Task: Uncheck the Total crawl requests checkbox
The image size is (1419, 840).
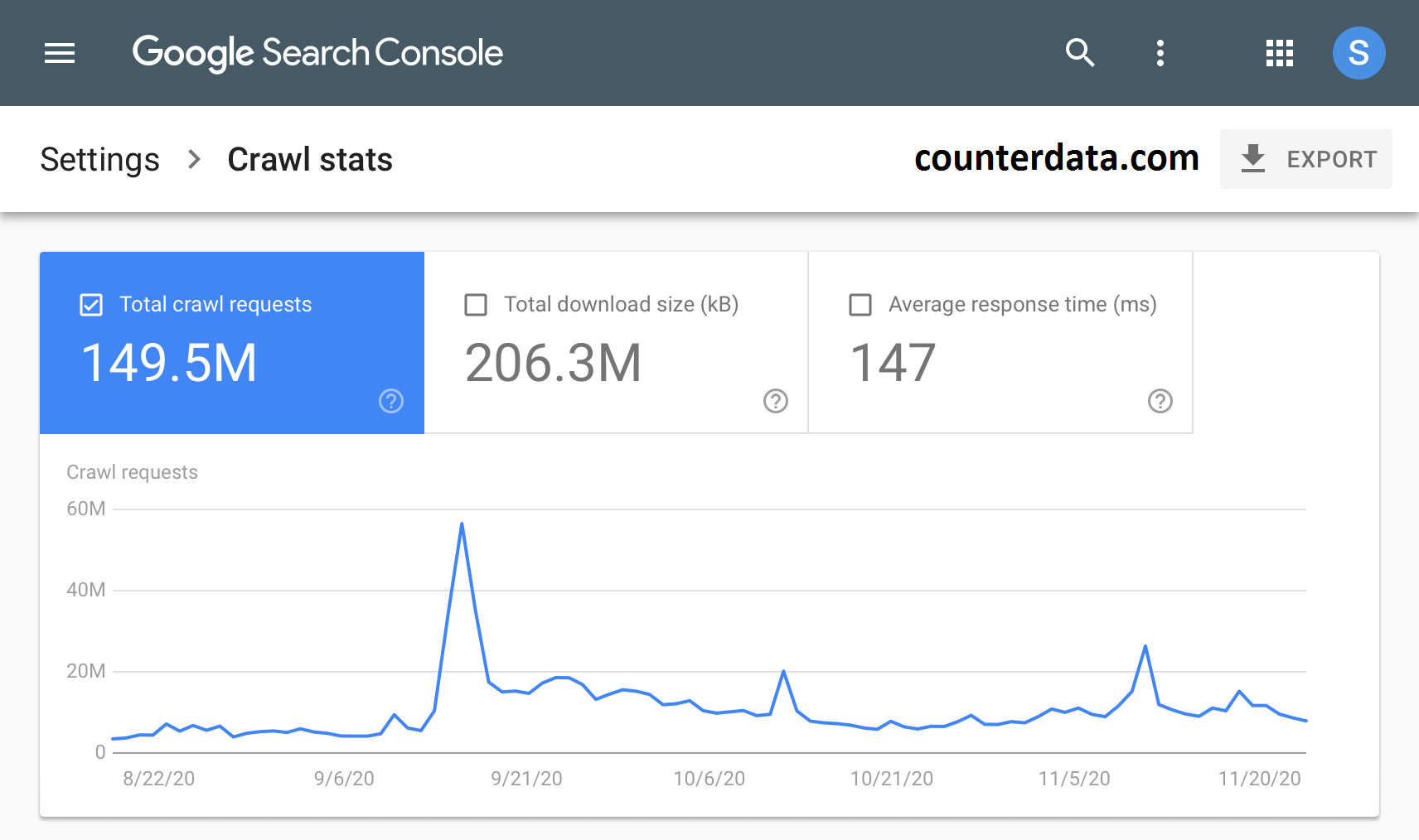Action: click(91, 305)
